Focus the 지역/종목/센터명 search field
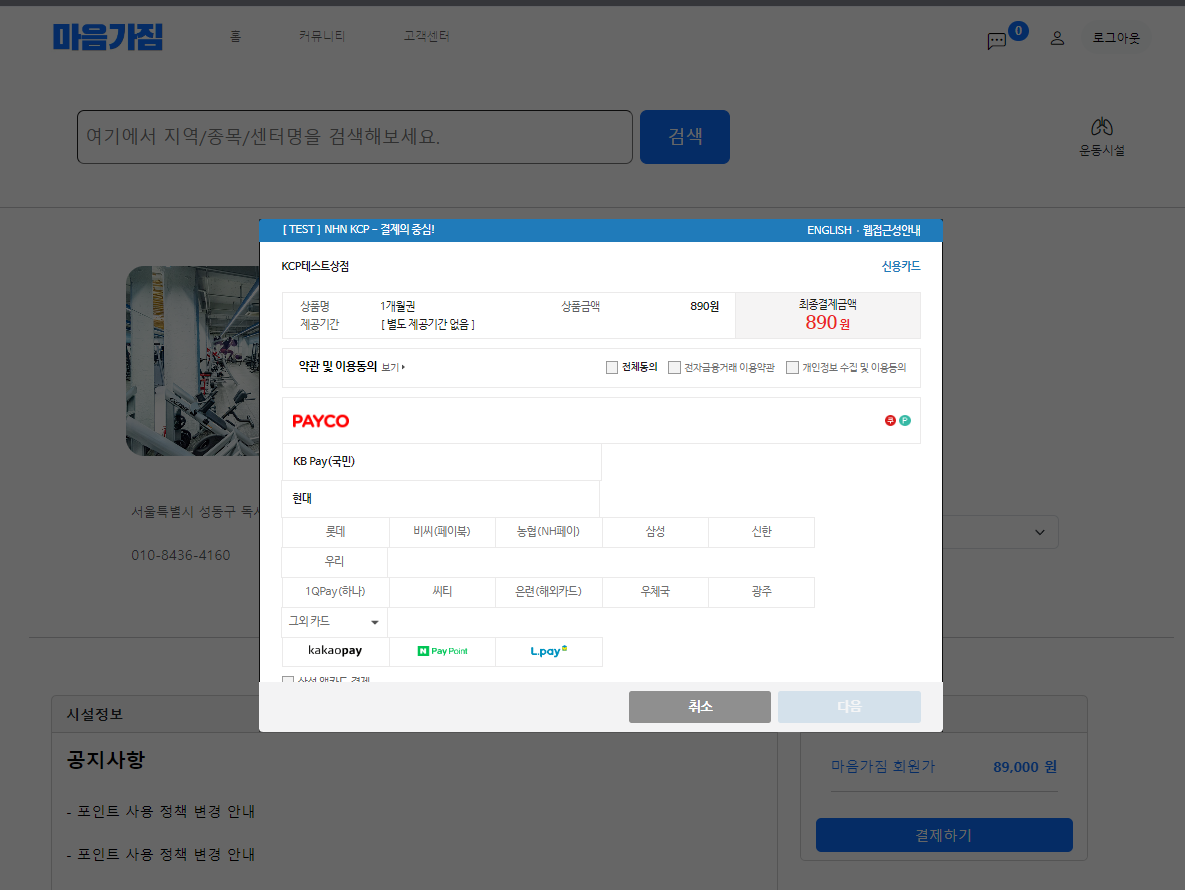 tap(354, 137)
